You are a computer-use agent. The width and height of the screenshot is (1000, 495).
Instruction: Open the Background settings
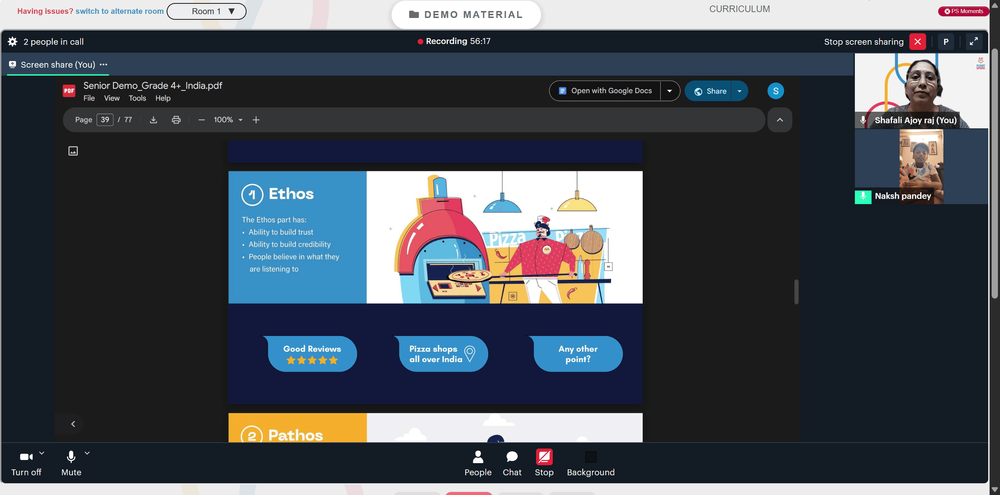click(591, 463)
